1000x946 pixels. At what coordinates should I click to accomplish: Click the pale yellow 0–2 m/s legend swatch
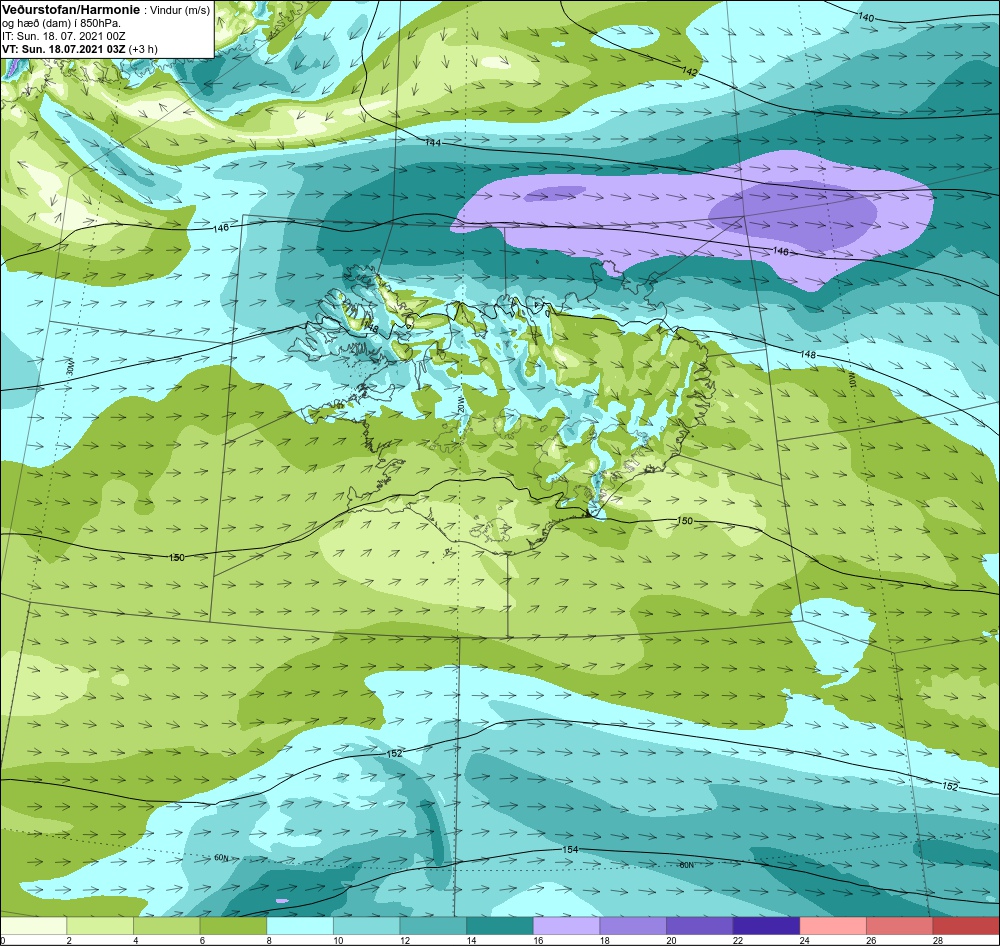[33, 925]
